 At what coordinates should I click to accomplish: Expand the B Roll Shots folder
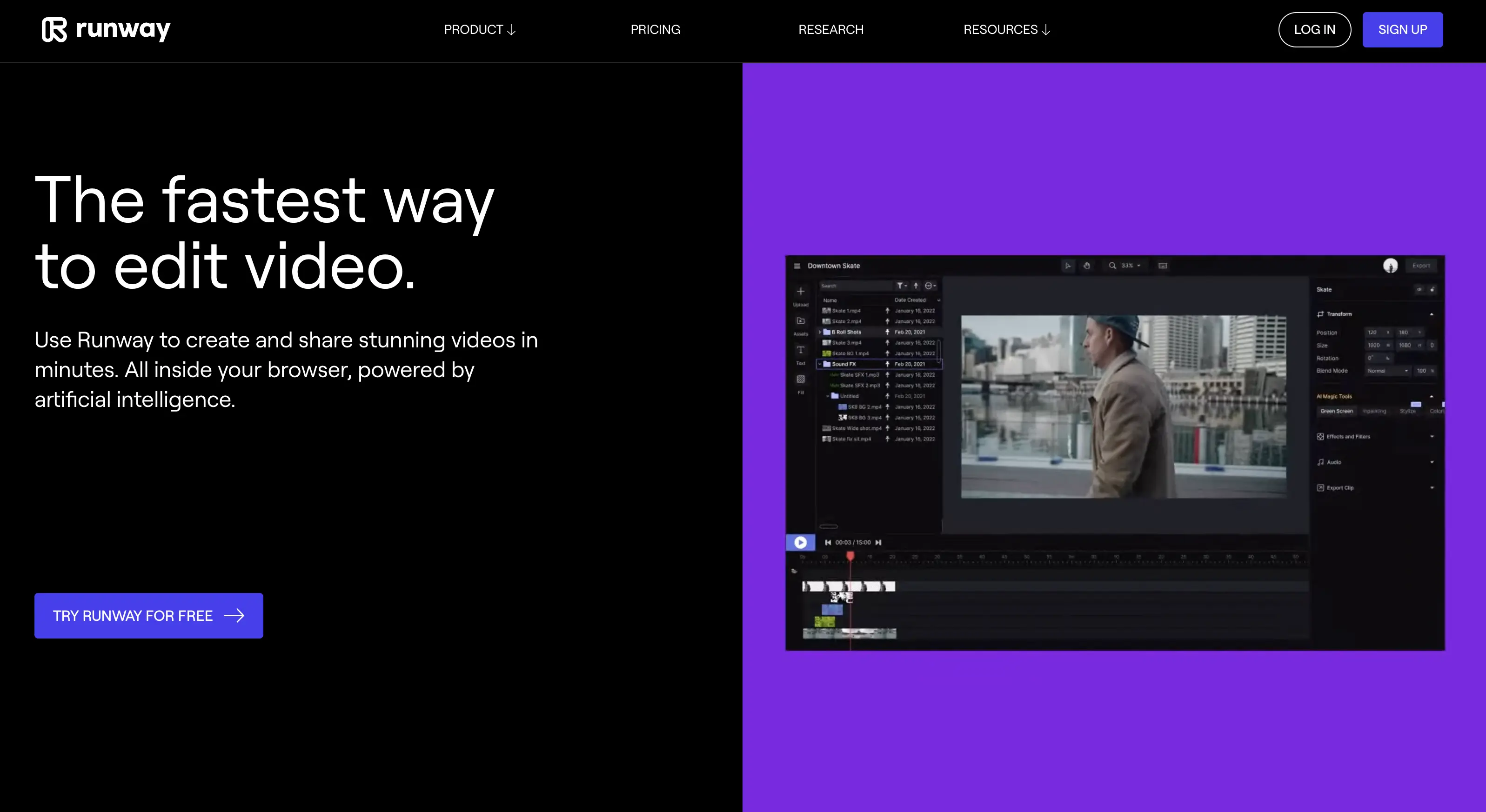coord(820,332)
